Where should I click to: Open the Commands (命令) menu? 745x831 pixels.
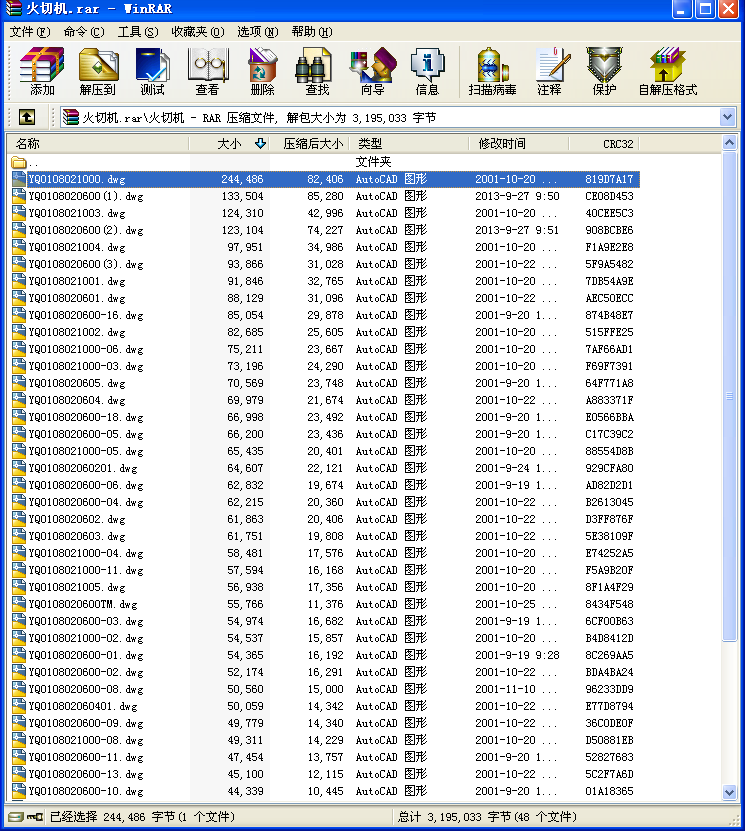pos(84,32)
